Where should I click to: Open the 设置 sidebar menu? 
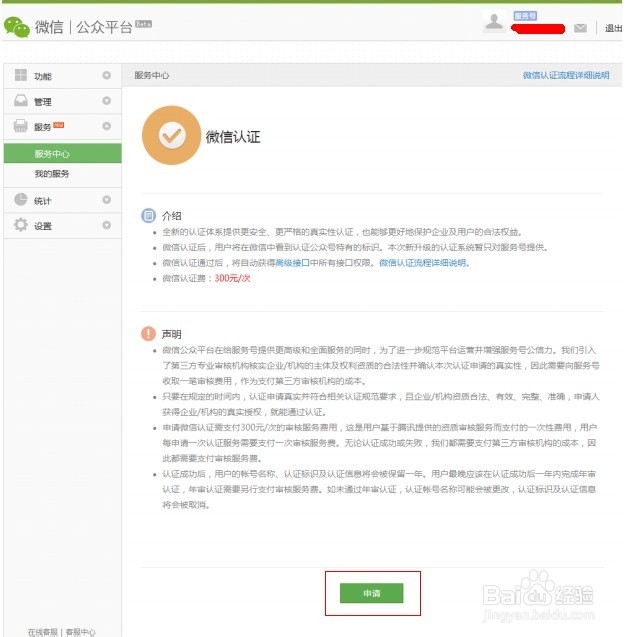pyautogui.click(x=63, y=225)
